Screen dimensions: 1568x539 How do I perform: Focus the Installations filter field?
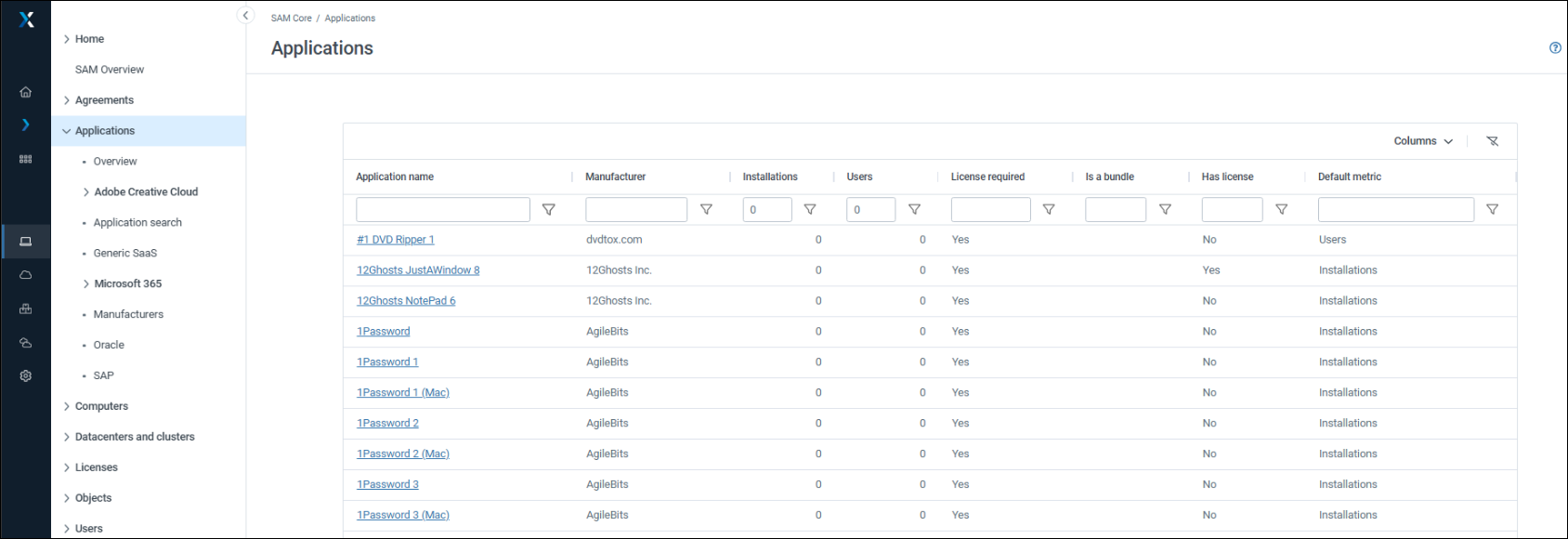pyautogui.click(x=767, y=209)
